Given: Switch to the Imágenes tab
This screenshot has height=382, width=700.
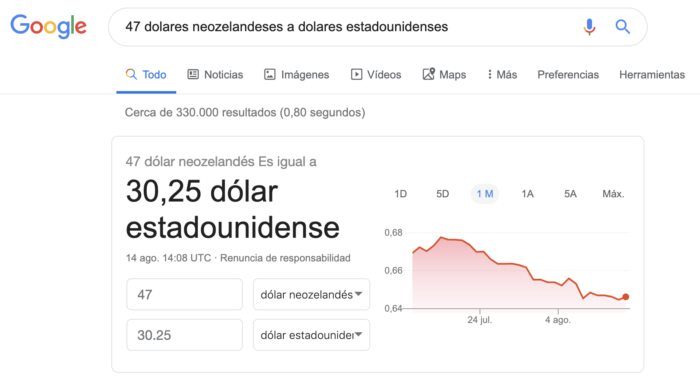Looking at the screenshot, I should point(296,75).
